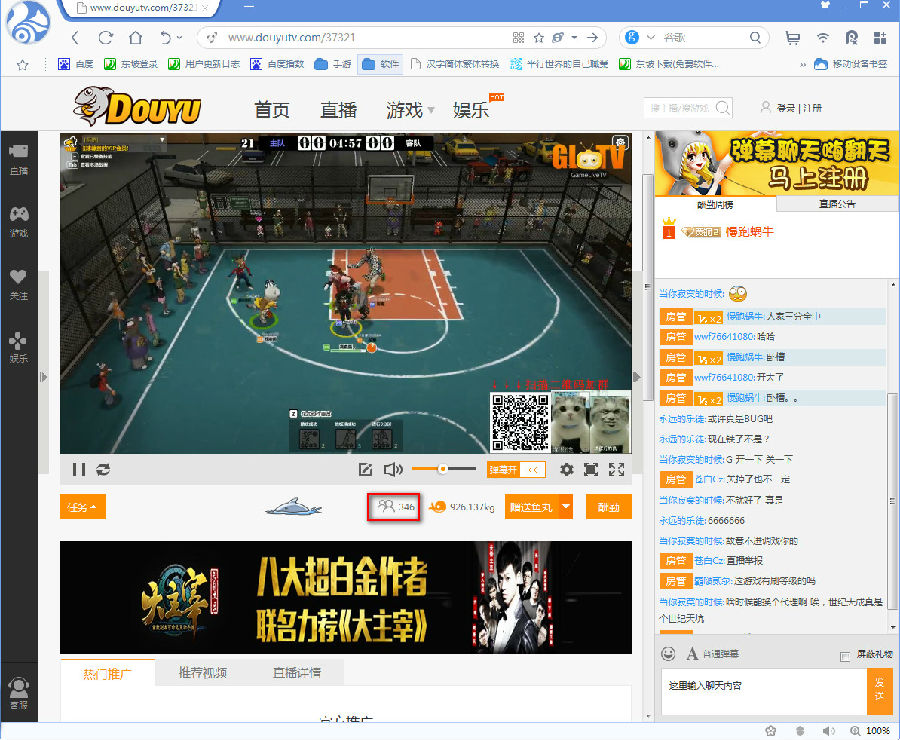Open the QR code icon in the address bar
This screenshot has width=900, height=740.
coord(518,38)
